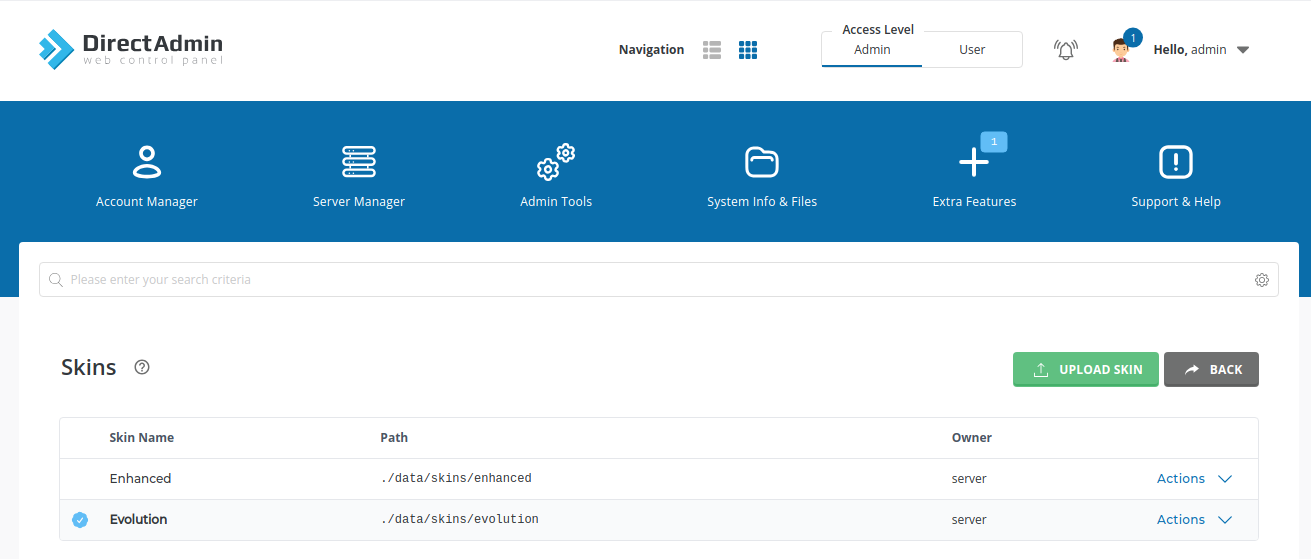The height and width of the screenshot is (559, 1311).
Task: Switch navigation to grid view icon
Action: [748, 50]
